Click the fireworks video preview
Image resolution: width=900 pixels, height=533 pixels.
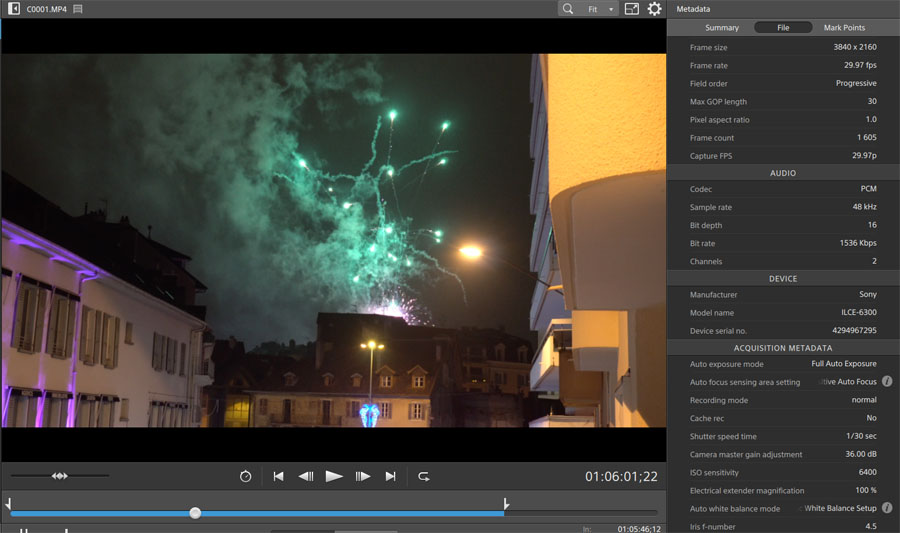click(333, 240)
